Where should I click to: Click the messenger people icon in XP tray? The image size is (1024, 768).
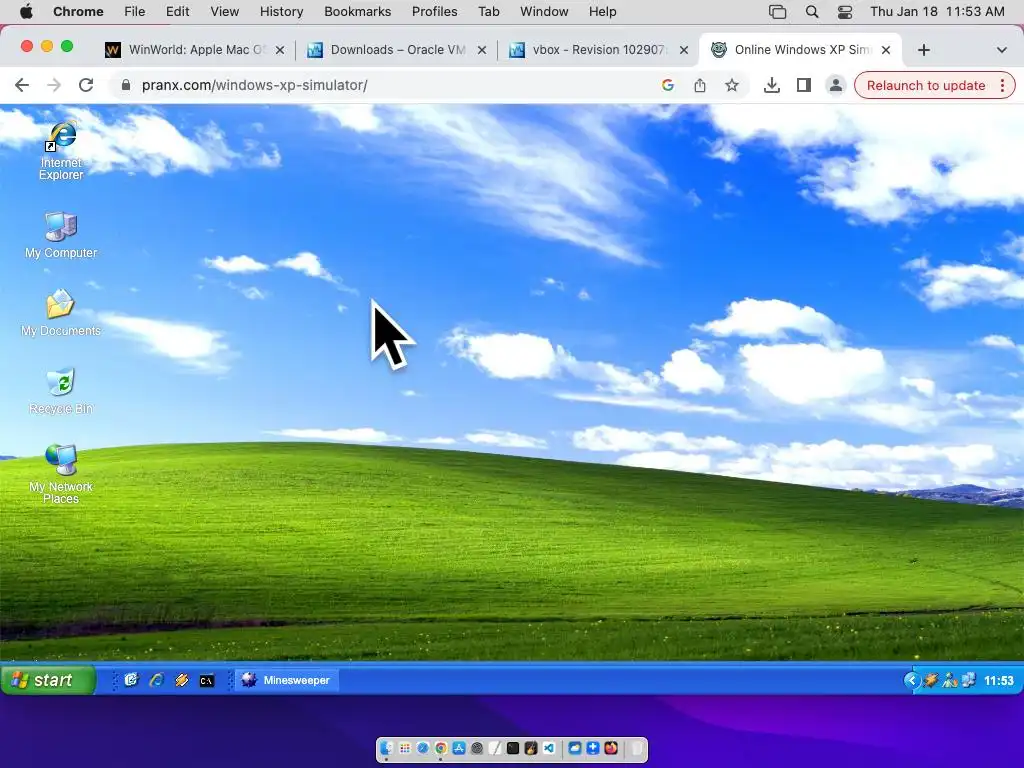coord(950,680)
